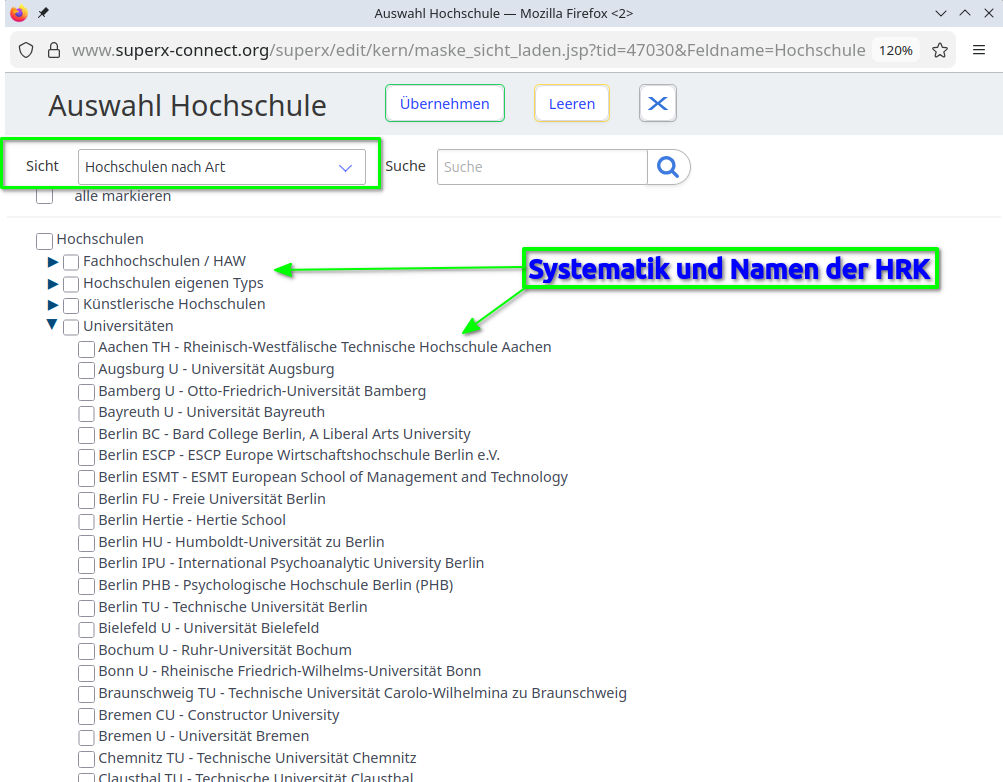
Task: Open the Sicht dropdown 'Hochschulen nach Art'
Action: click(x=221, y=167)
